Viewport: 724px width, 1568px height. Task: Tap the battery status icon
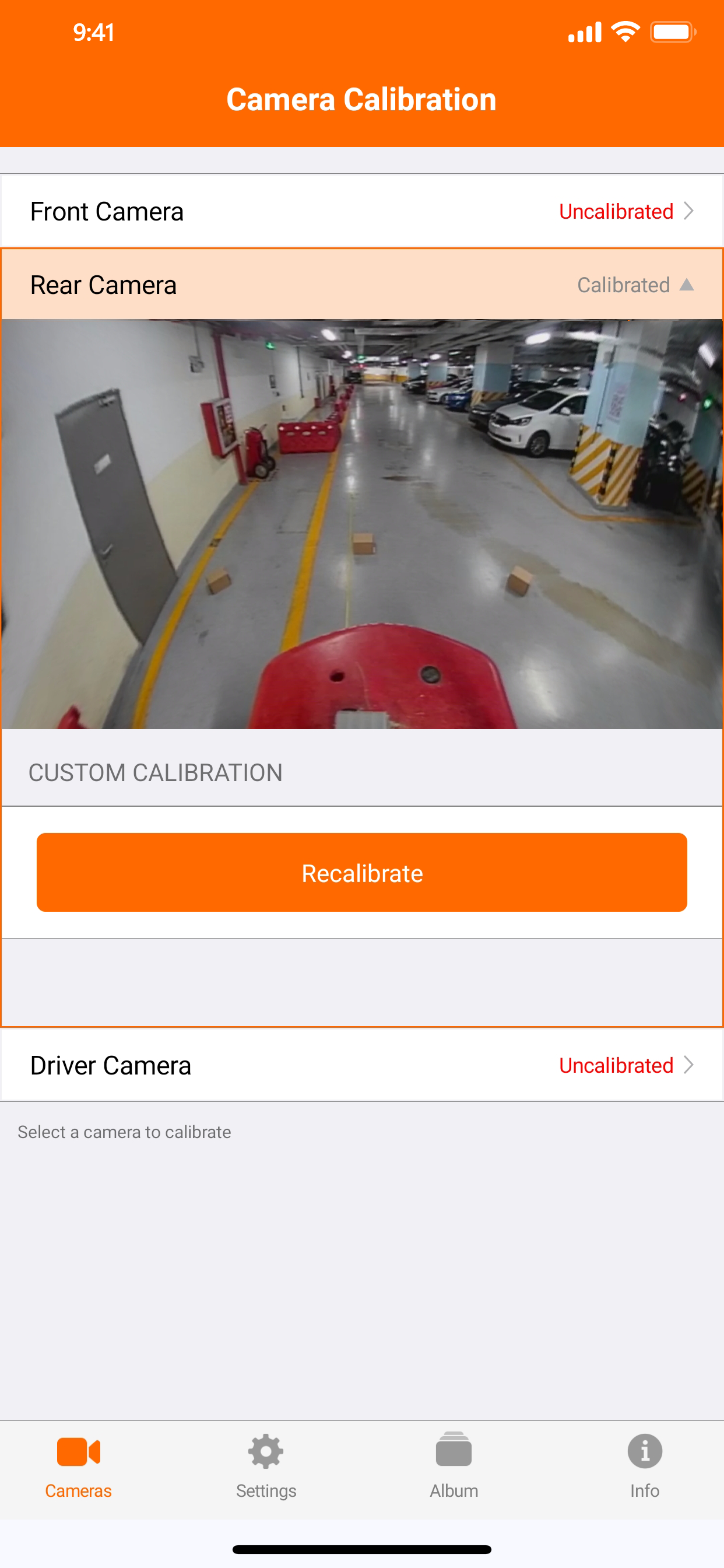tap(673, 32)
